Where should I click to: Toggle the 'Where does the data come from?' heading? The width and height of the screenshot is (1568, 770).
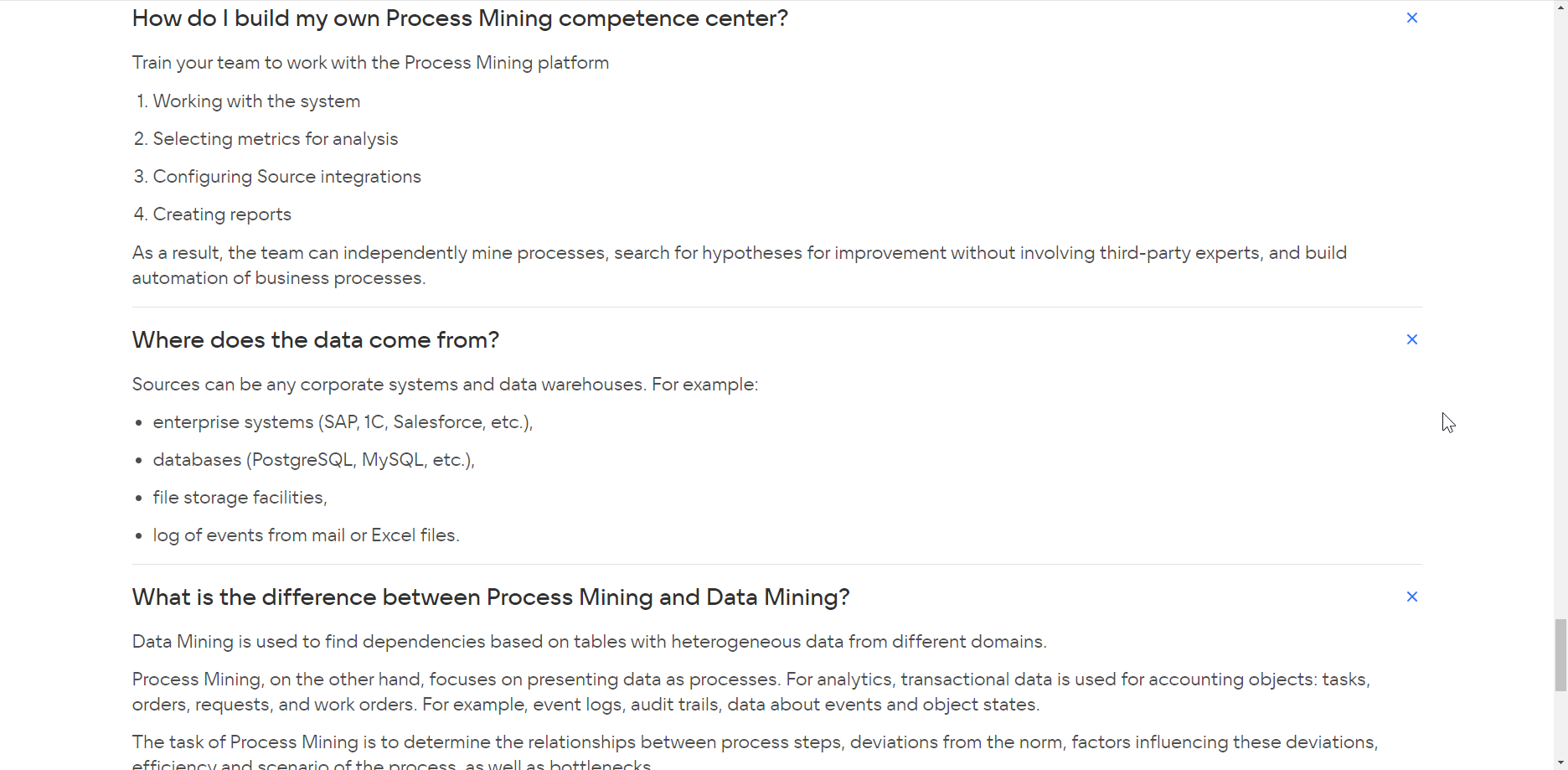point(316,340)
